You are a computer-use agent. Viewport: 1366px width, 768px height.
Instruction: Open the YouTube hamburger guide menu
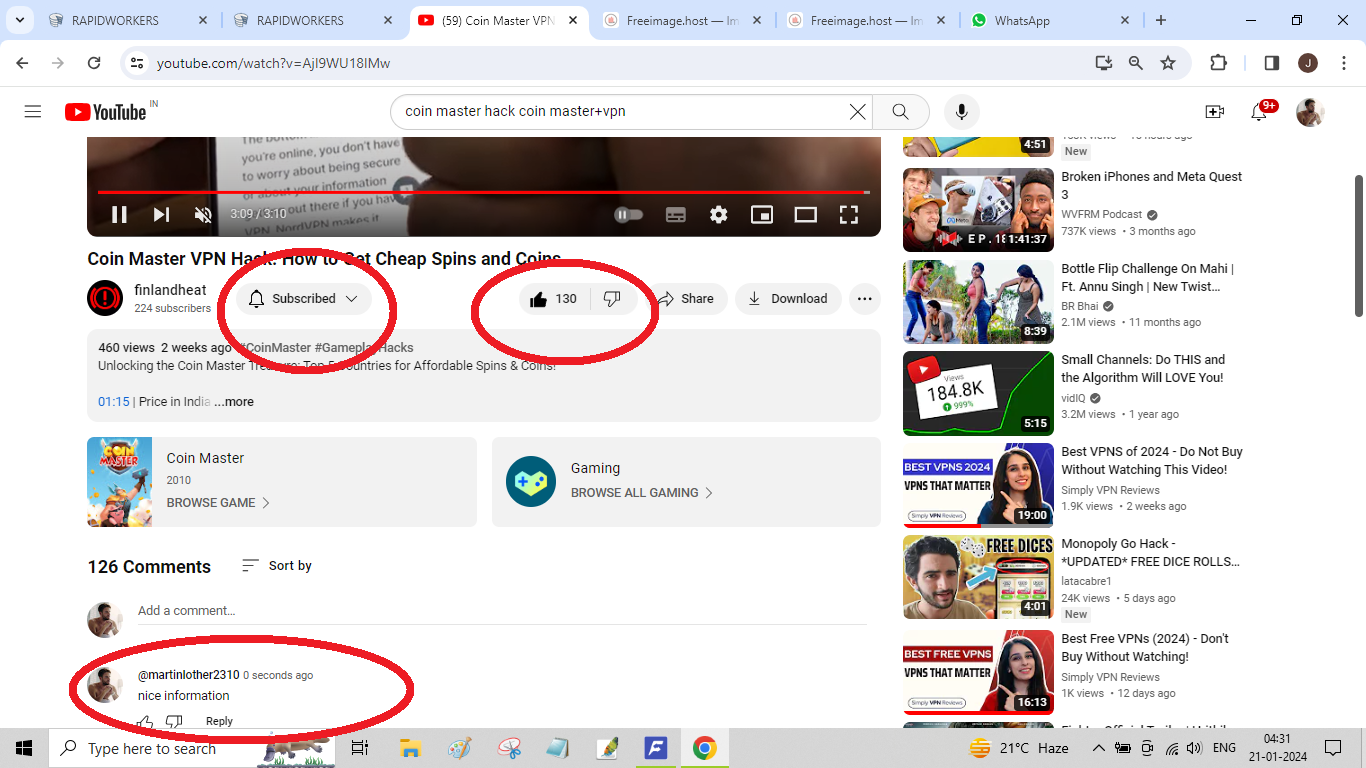click(x=33, y=112)
